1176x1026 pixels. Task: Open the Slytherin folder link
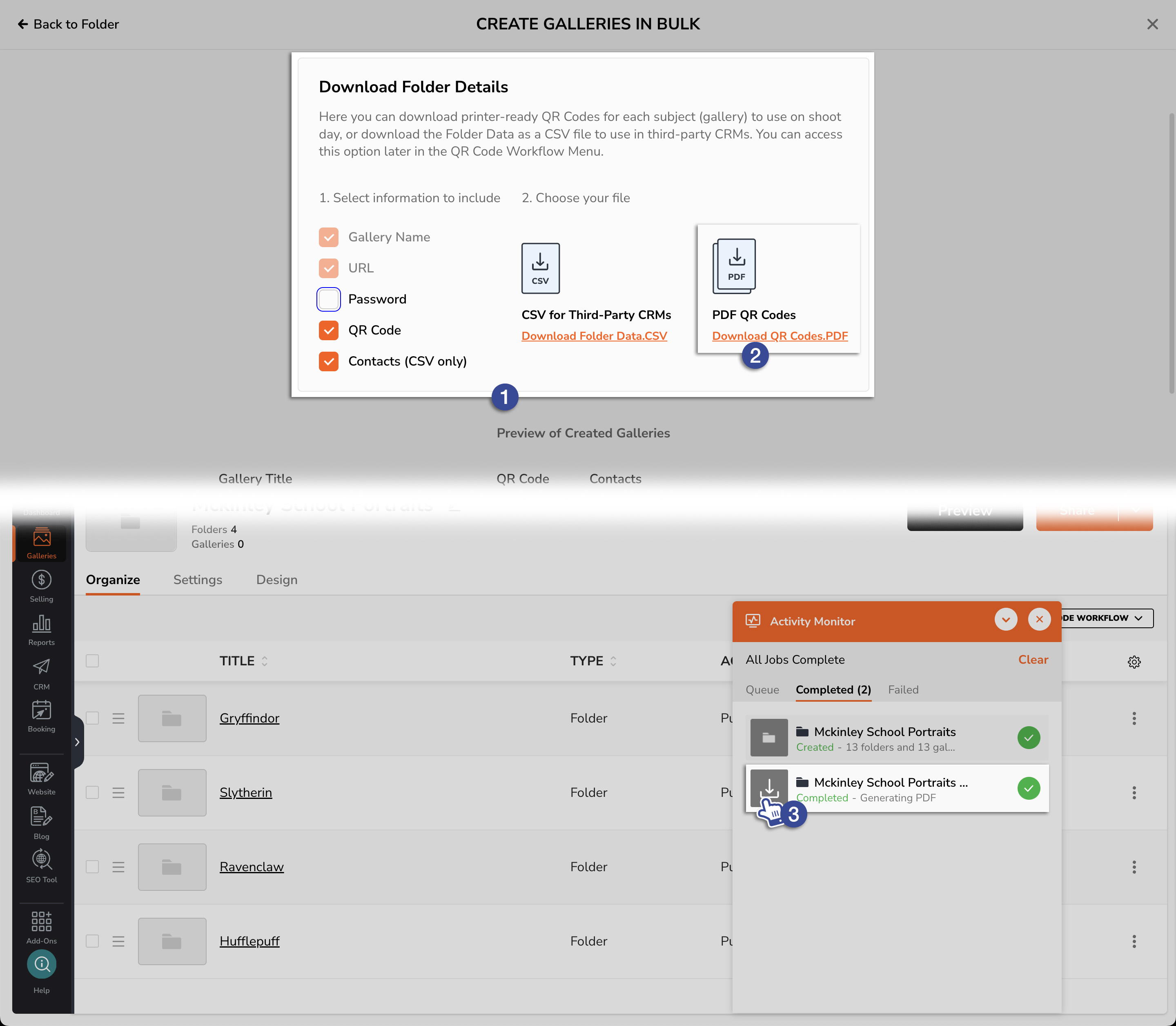[246, 793]
